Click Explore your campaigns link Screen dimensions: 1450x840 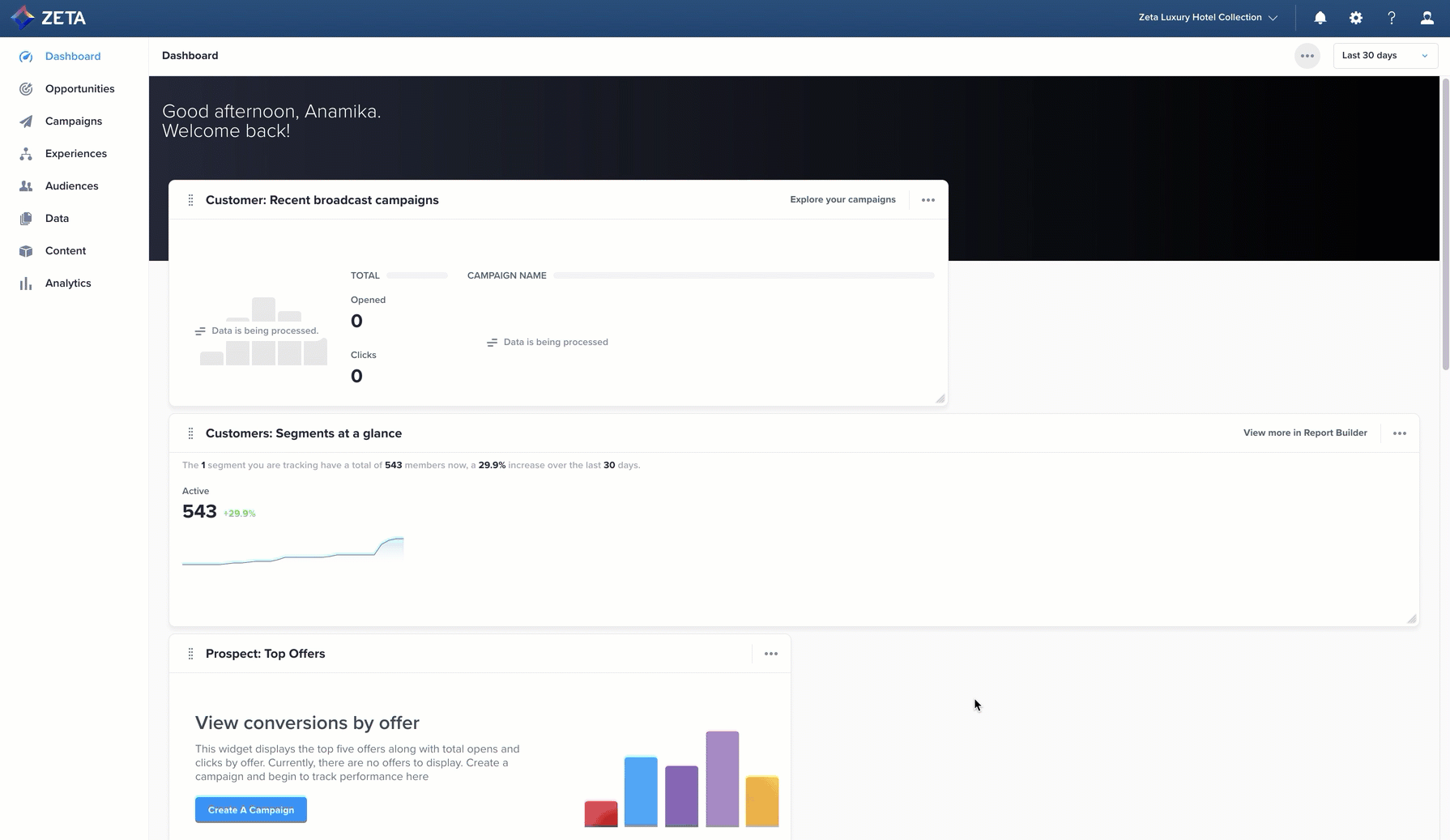(842, 200)
